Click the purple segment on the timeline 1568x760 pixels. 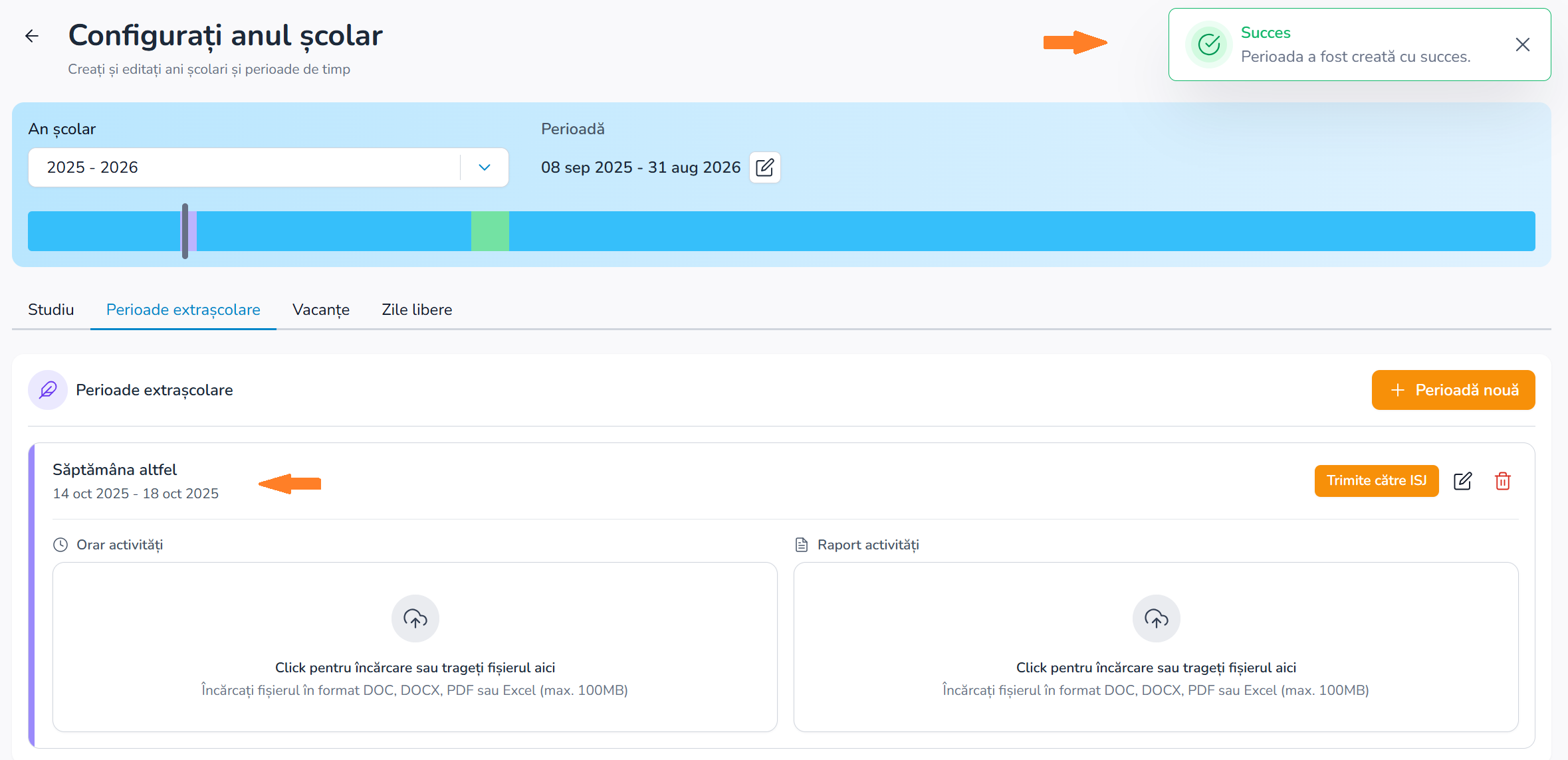pos(192,231)
